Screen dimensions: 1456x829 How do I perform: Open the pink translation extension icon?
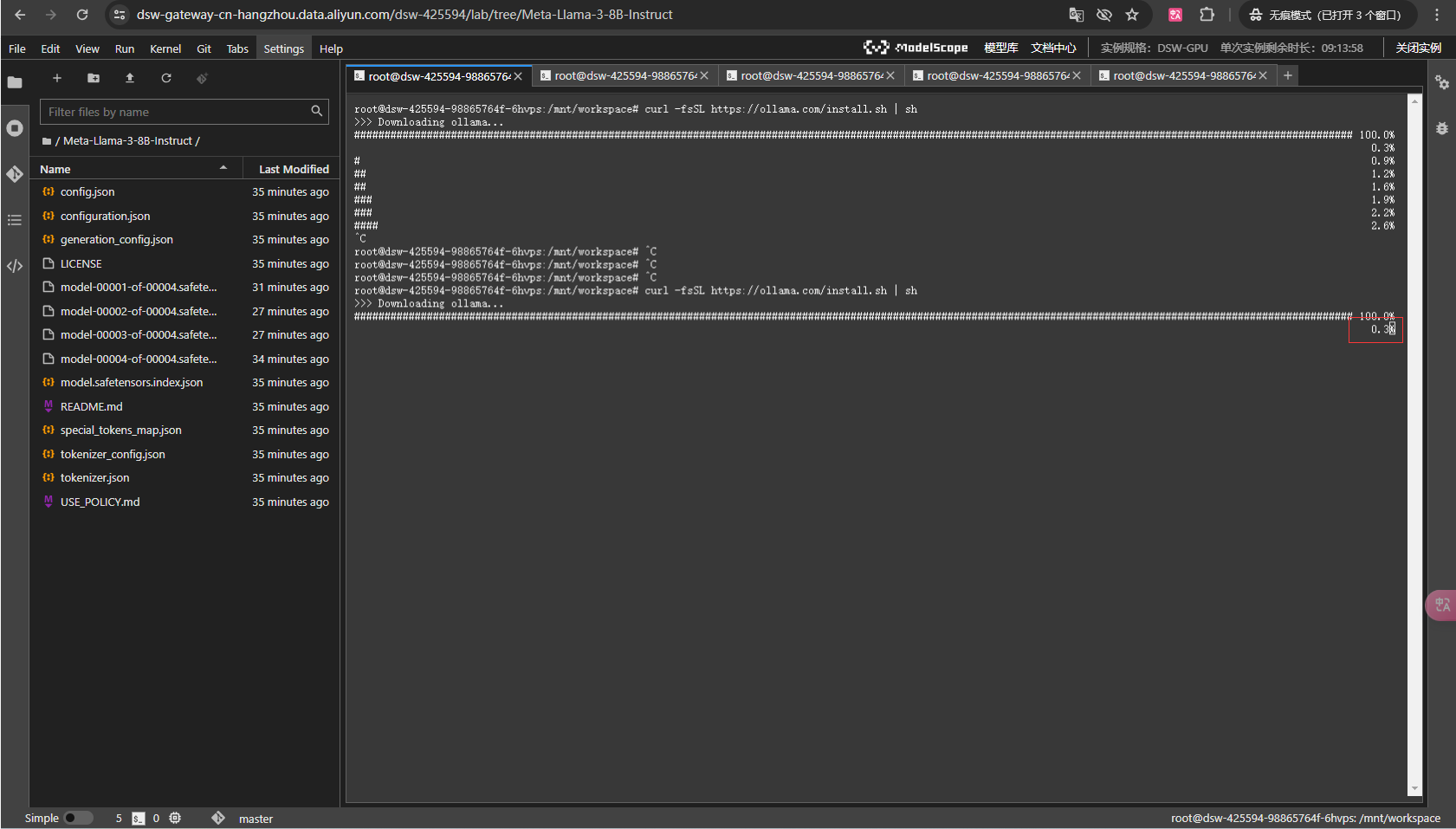pos(1175,15)
